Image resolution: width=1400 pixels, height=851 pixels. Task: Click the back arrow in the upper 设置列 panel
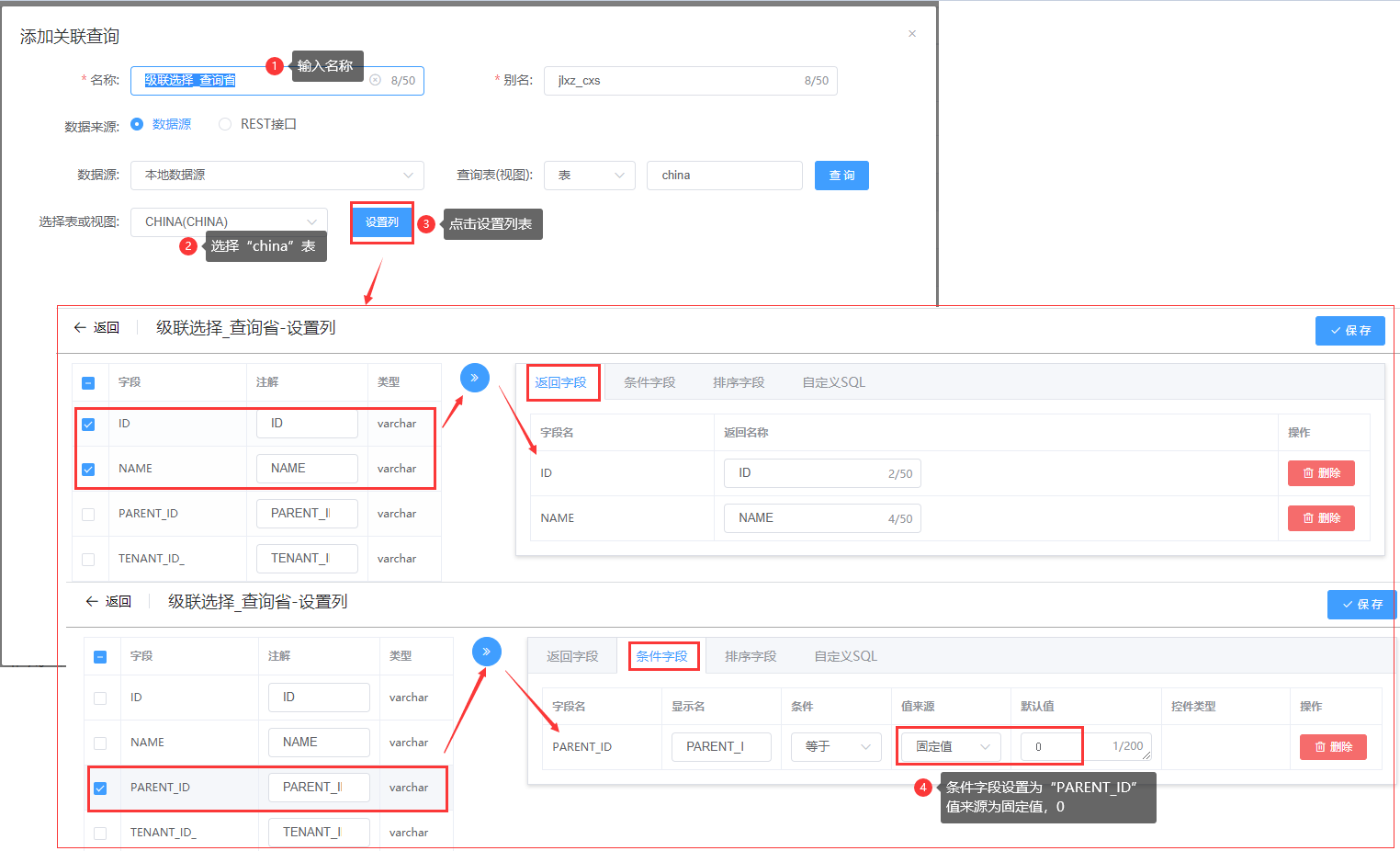81,328
